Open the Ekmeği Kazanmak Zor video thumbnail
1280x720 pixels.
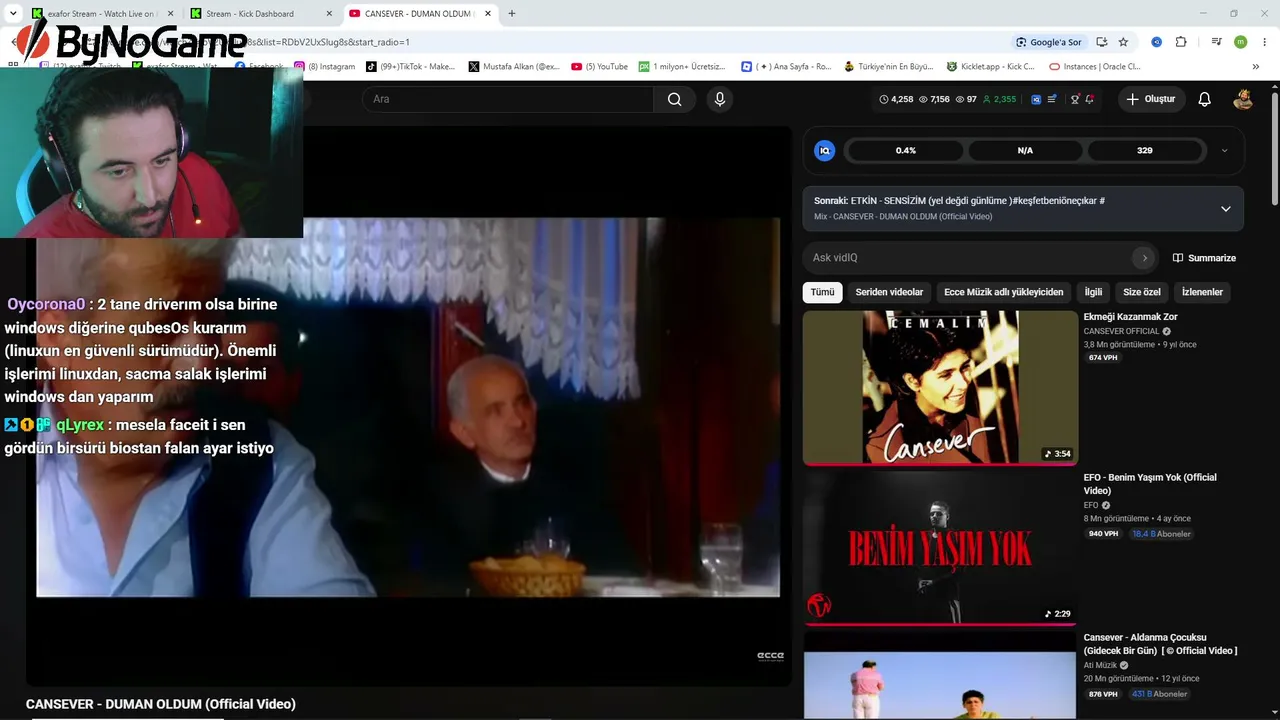940,388
